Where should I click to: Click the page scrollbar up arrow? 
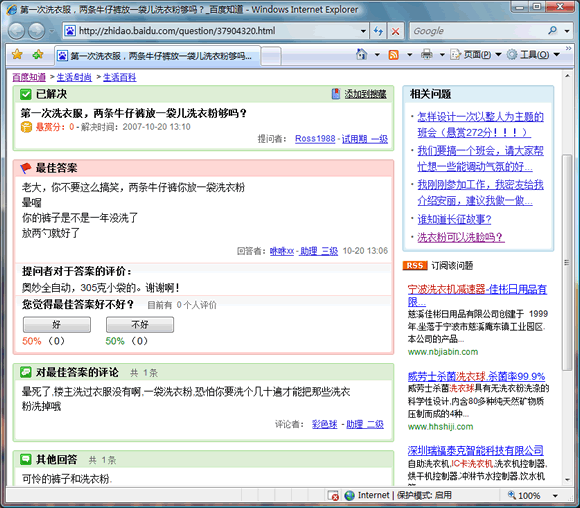coord(567,75)
